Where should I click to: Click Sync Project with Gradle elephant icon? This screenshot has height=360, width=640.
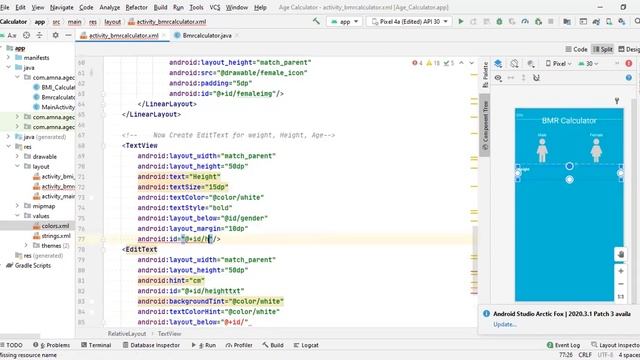click(x=596, y=22)
